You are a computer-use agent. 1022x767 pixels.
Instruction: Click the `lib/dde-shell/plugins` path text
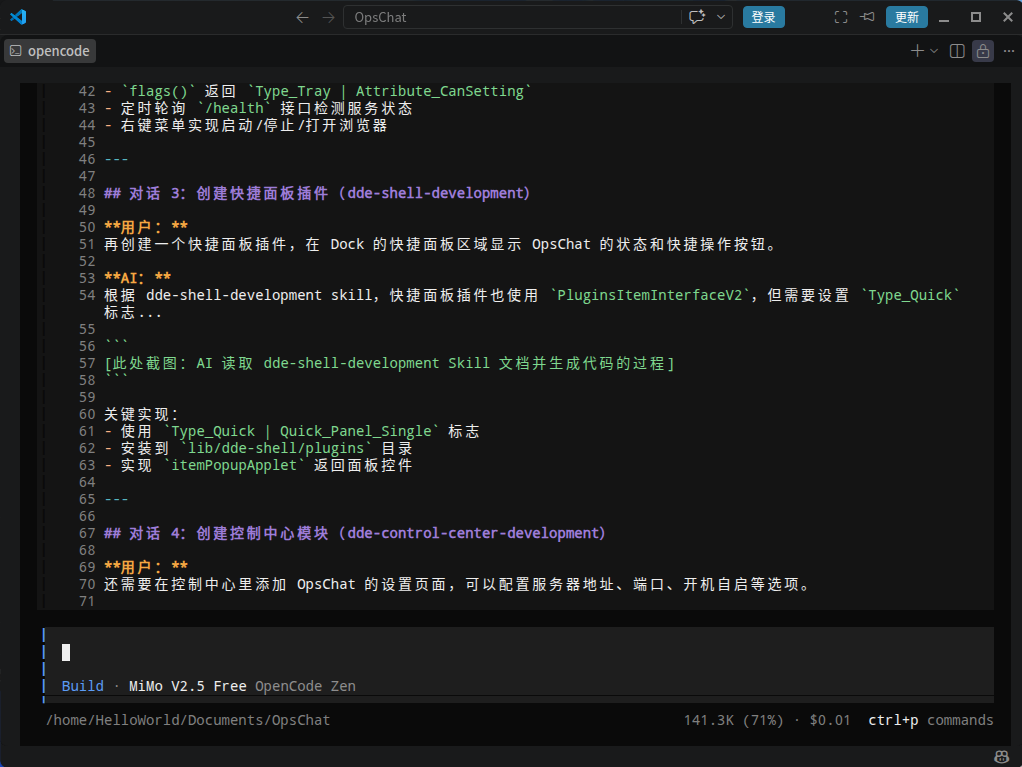click(276, 448)
